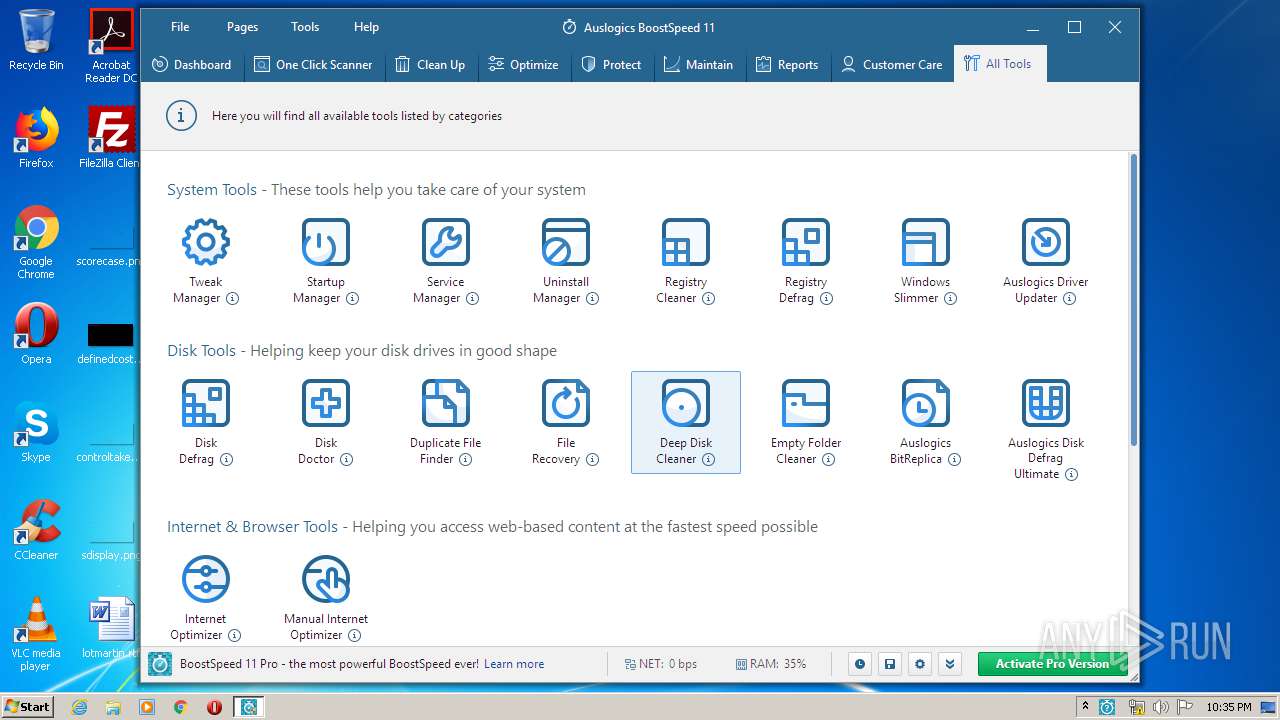Screen dimensions: 1280x720
Task: Click the taskbar clock showing 10:35 PM
Action: point(1229,707)
